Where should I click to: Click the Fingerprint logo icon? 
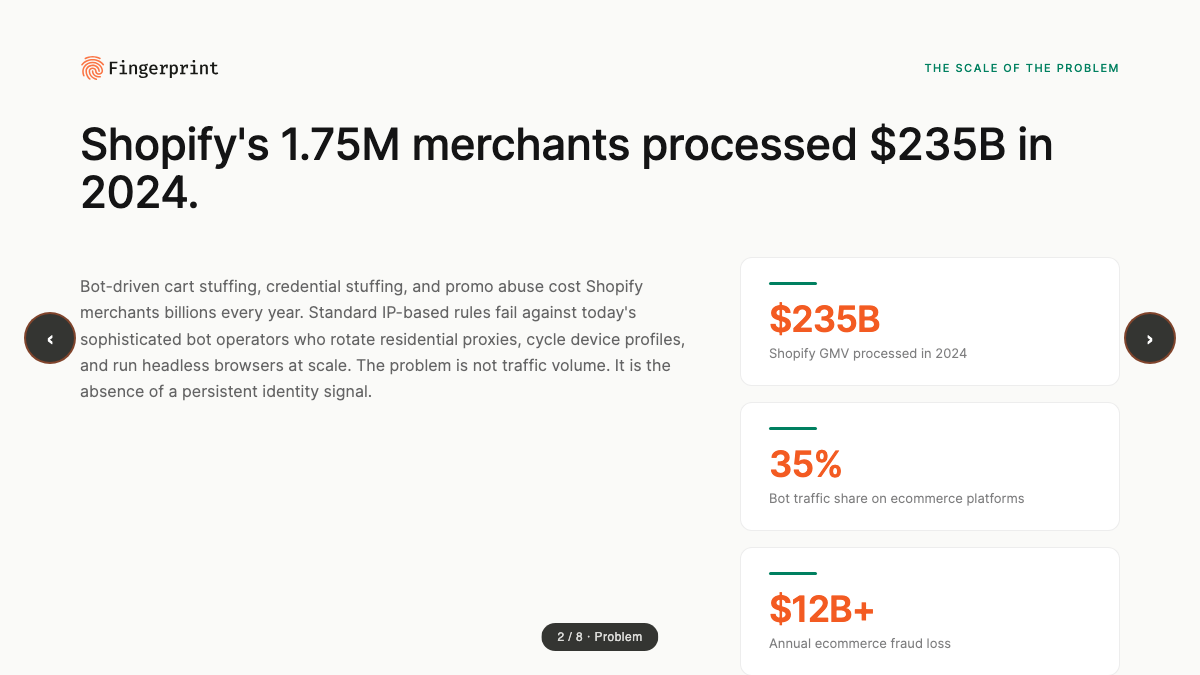(x=92, y=68)
